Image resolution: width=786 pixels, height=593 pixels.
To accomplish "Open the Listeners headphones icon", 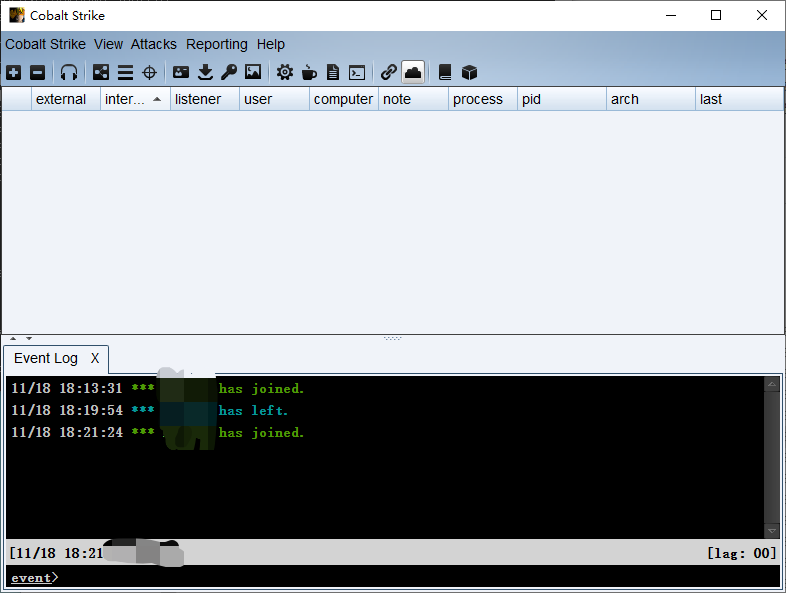I will click(69, 72).
